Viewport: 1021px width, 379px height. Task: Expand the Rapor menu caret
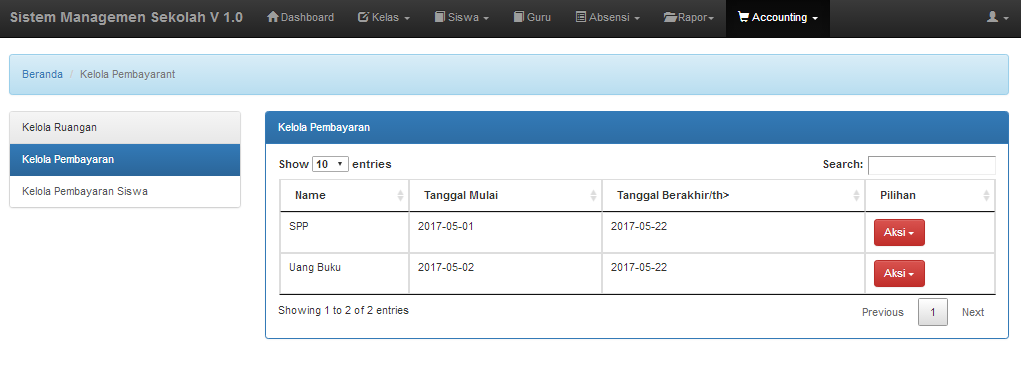click(711, 19)
